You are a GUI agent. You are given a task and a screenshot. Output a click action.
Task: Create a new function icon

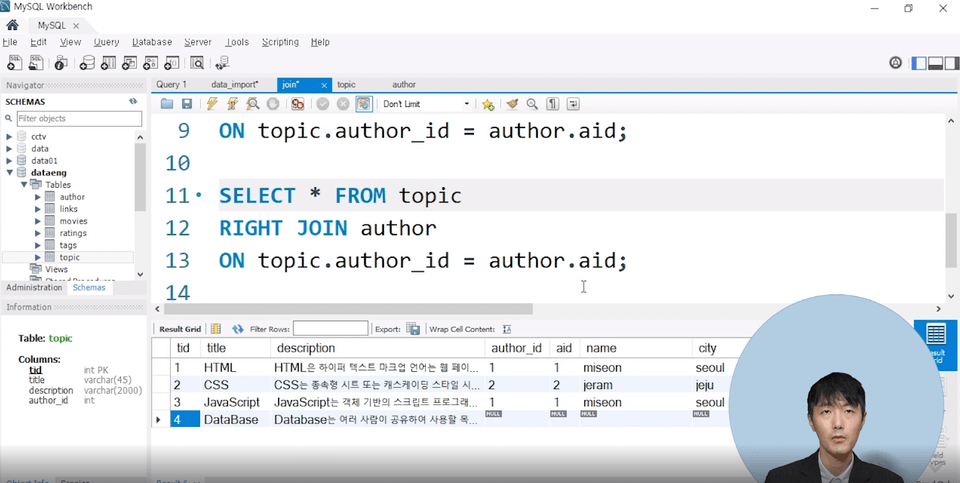point(172,62)
